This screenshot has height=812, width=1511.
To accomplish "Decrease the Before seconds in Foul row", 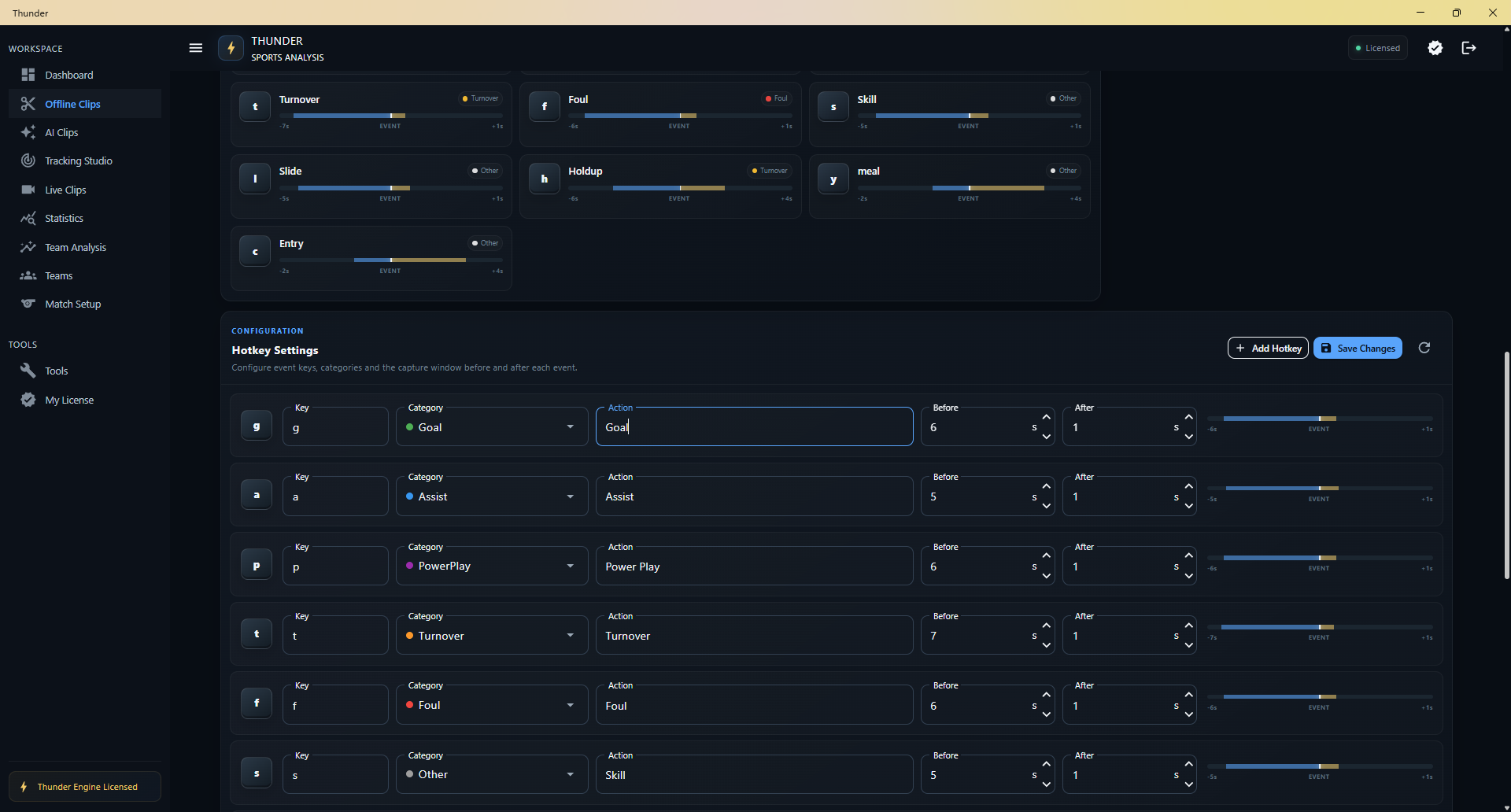I will [x=1046, y=714].
